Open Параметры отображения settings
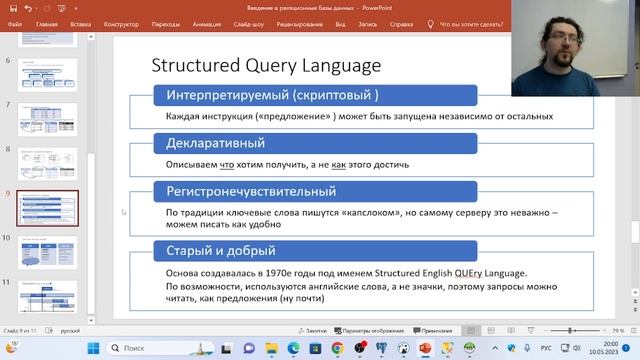Image resolution: width=640 pixels, height=360 pixels. [369, 331]
